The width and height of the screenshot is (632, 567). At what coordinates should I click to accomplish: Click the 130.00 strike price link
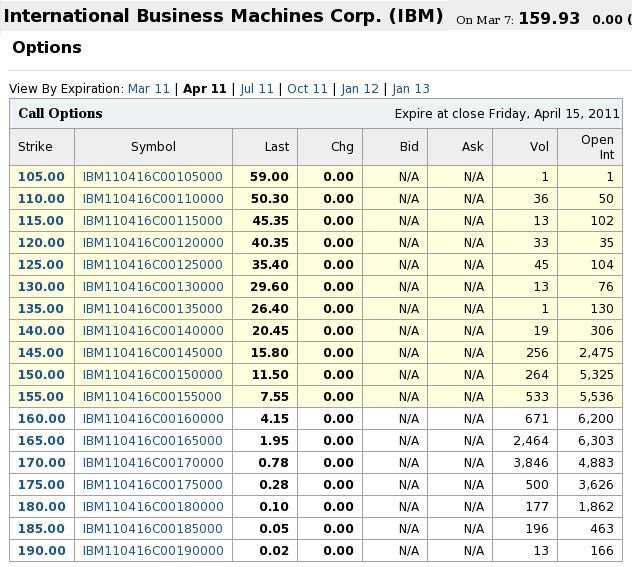[x=41, y=287]
